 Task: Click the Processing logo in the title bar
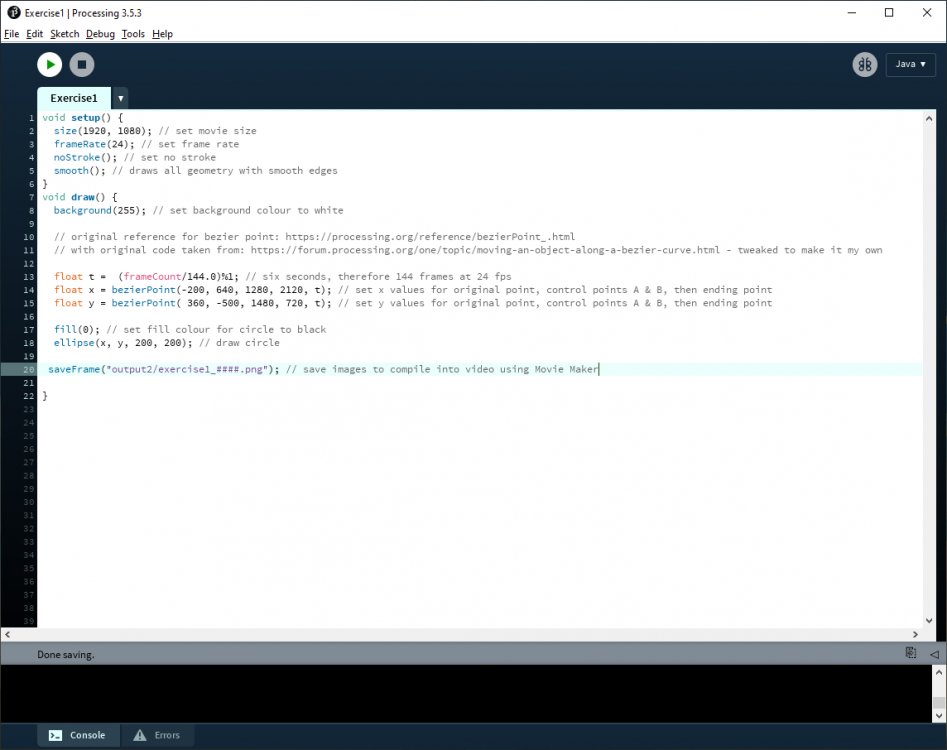[x=13, y=13]
